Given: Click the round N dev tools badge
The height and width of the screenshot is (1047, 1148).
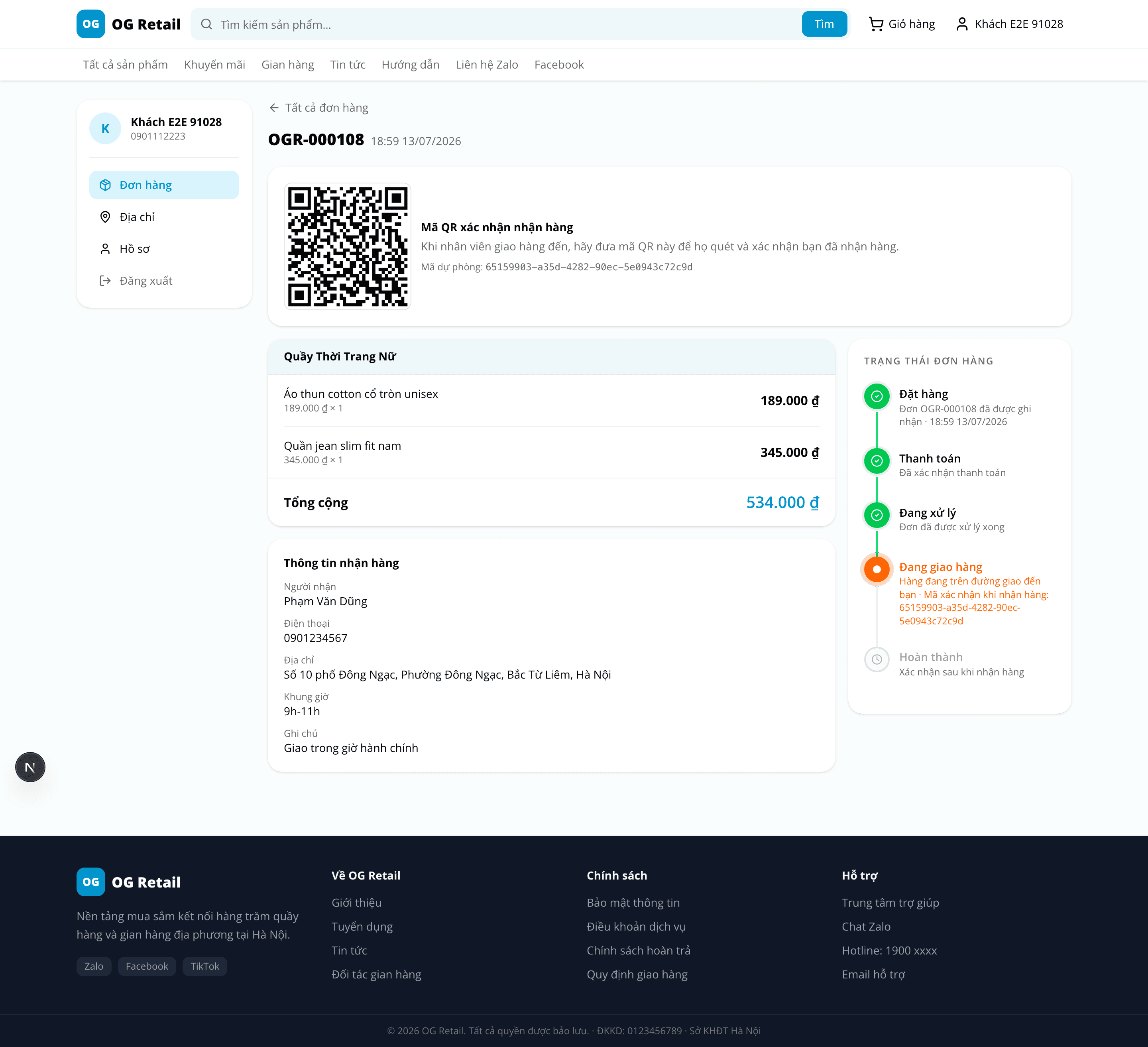Looking at the screenshot, I should point(30,767).
